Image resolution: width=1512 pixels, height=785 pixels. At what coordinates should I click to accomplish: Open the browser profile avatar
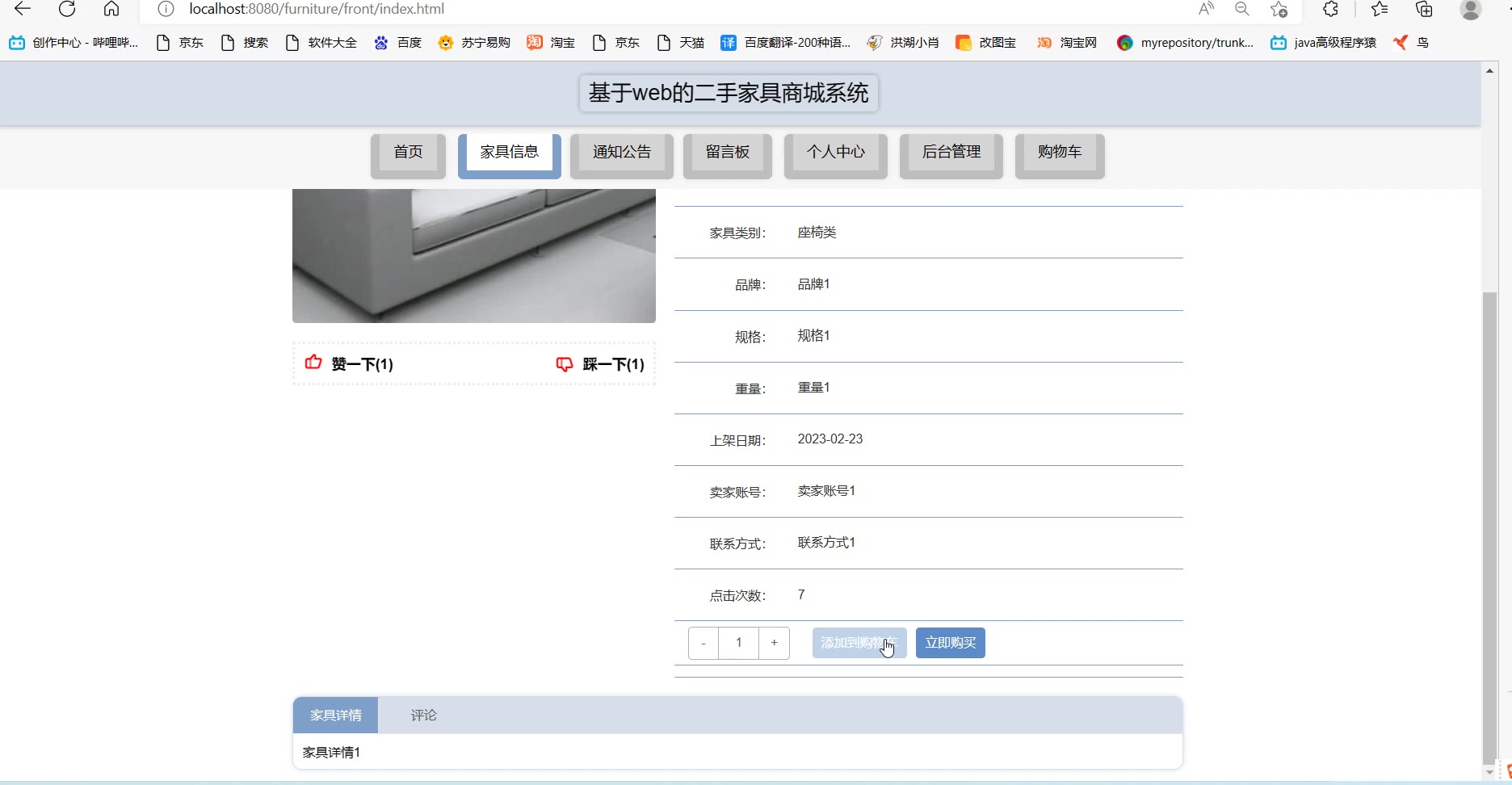1471,9
